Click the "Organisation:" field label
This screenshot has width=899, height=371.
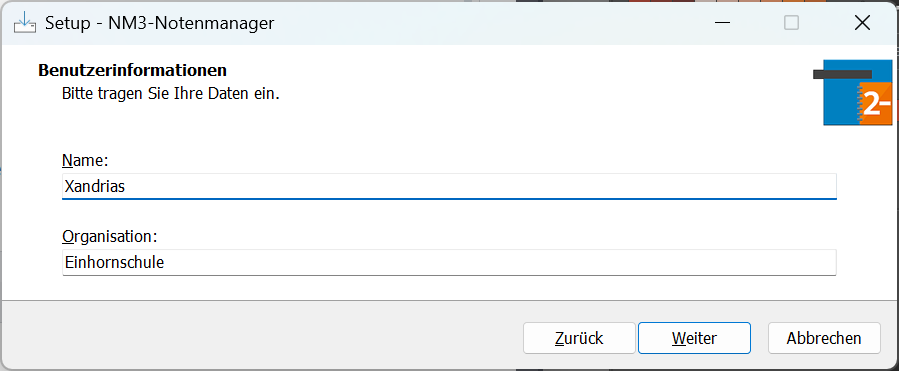tap(110, 236)
